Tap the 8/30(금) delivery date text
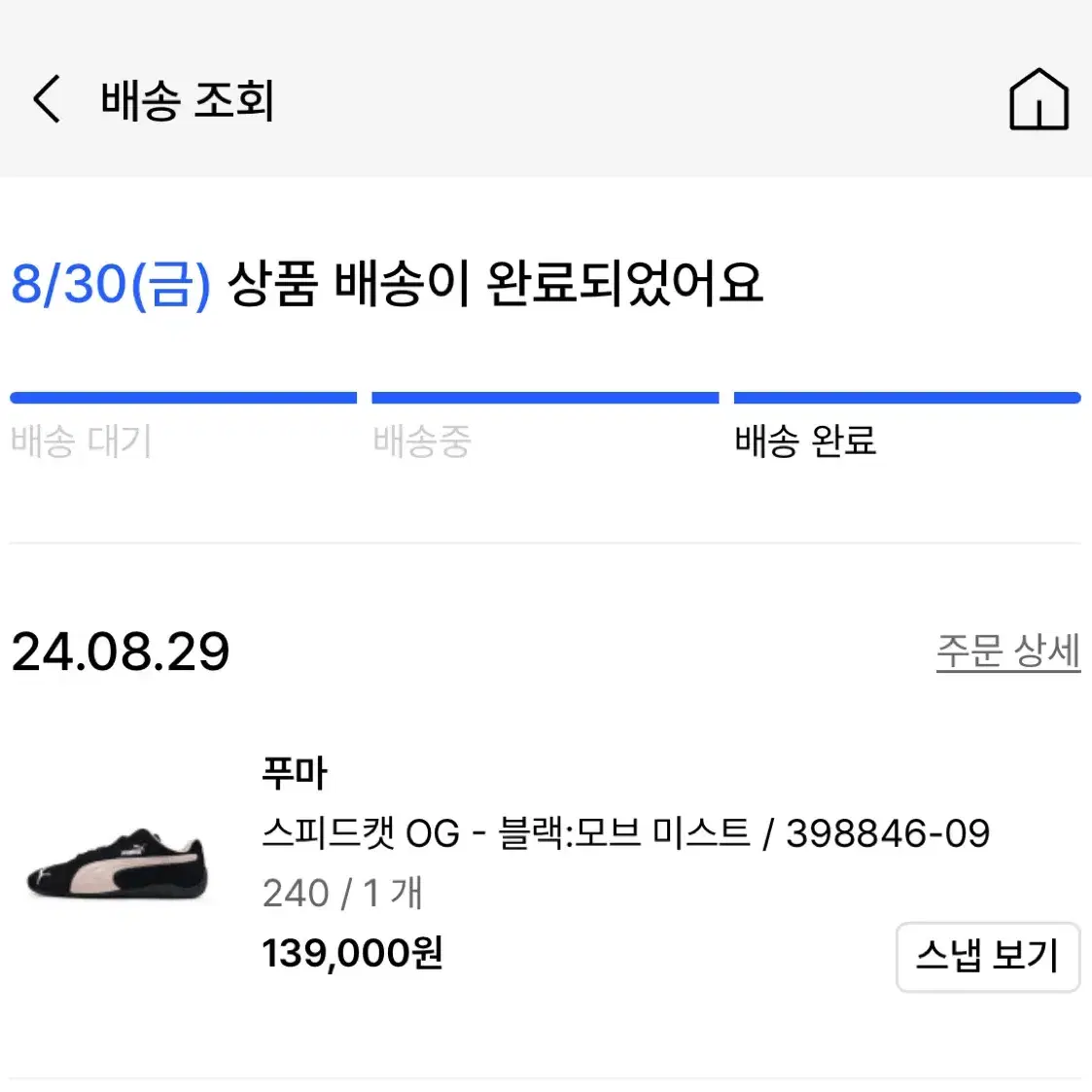The width and height of the screenshot is (1092, 1092). click(x=111, y=284)
